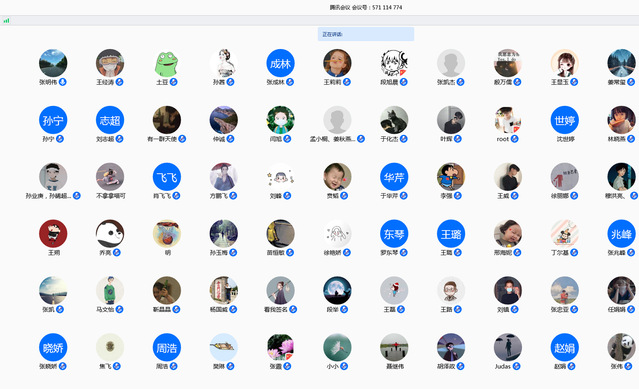Click the green network signal strength icon

point(6,20)
